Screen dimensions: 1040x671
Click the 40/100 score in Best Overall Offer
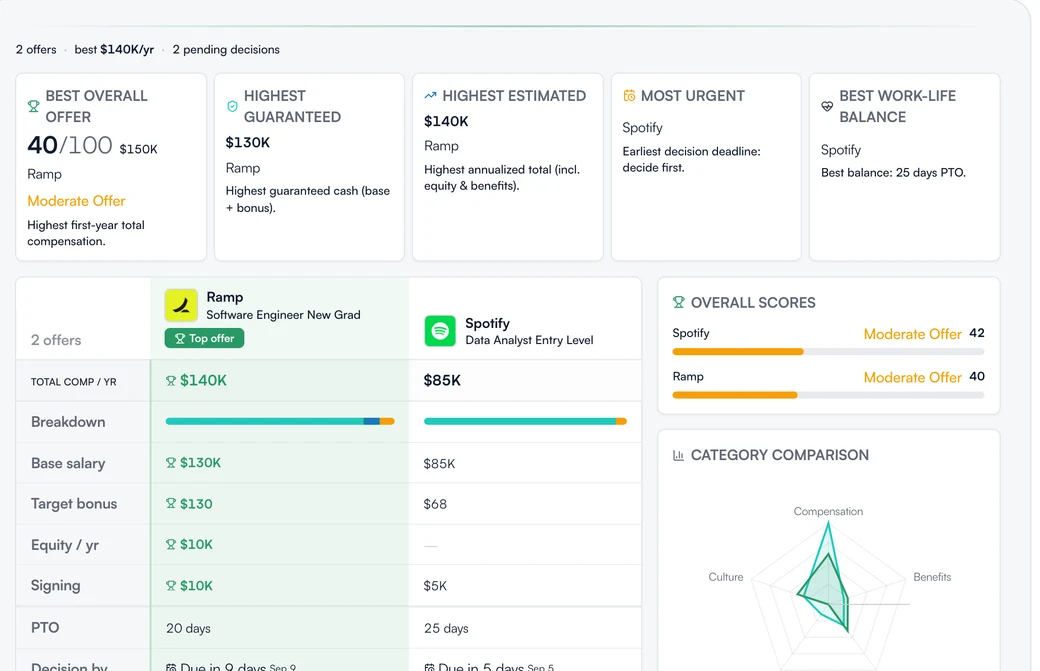(x=70, y=145)
